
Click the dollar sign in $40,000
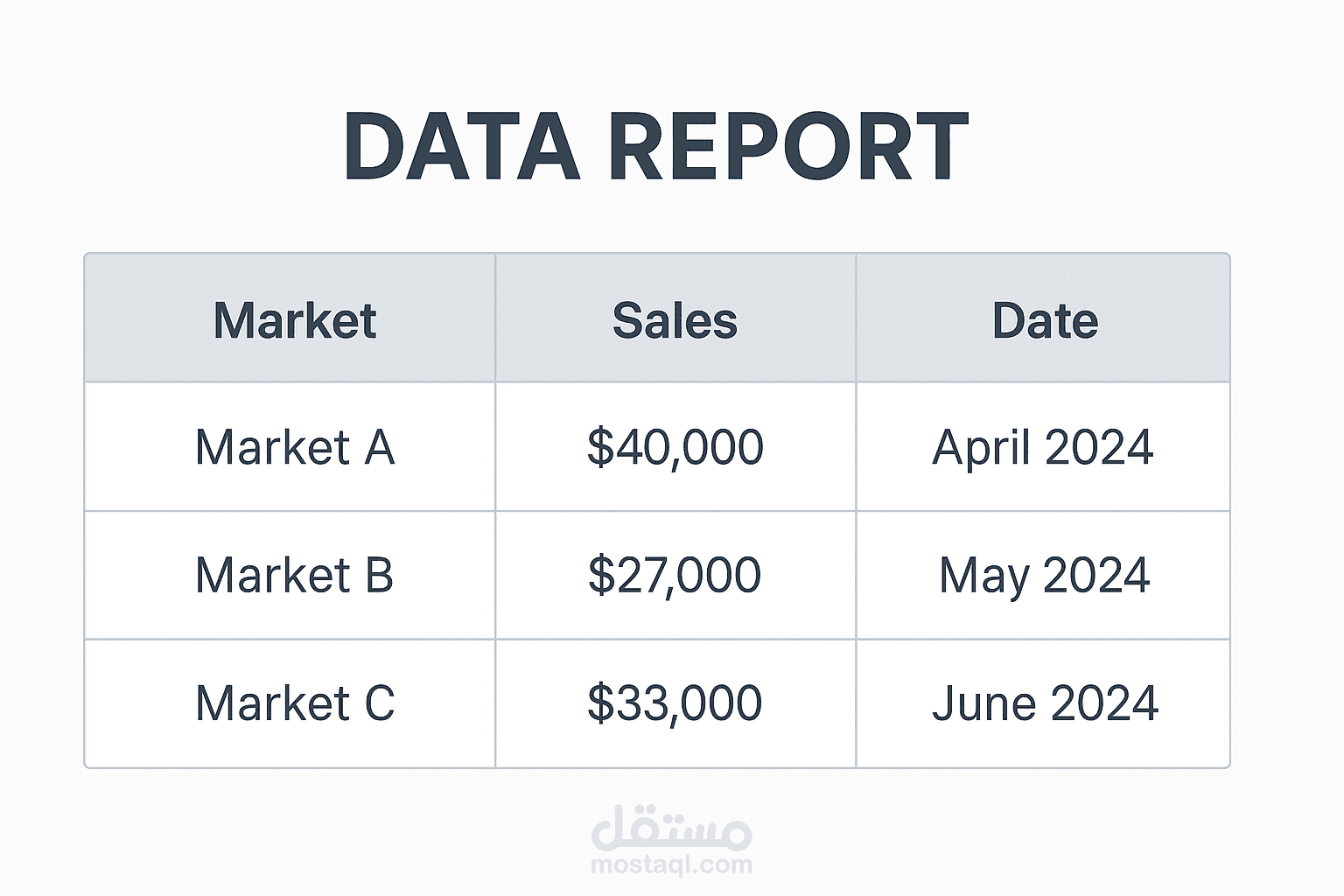pyautogui.click(x=600, y=447)
